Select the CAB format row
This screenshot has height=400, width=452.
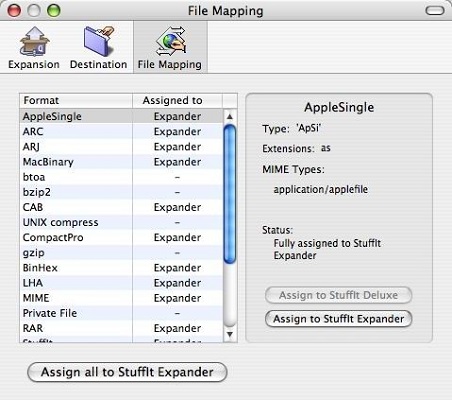coord(121,207)
